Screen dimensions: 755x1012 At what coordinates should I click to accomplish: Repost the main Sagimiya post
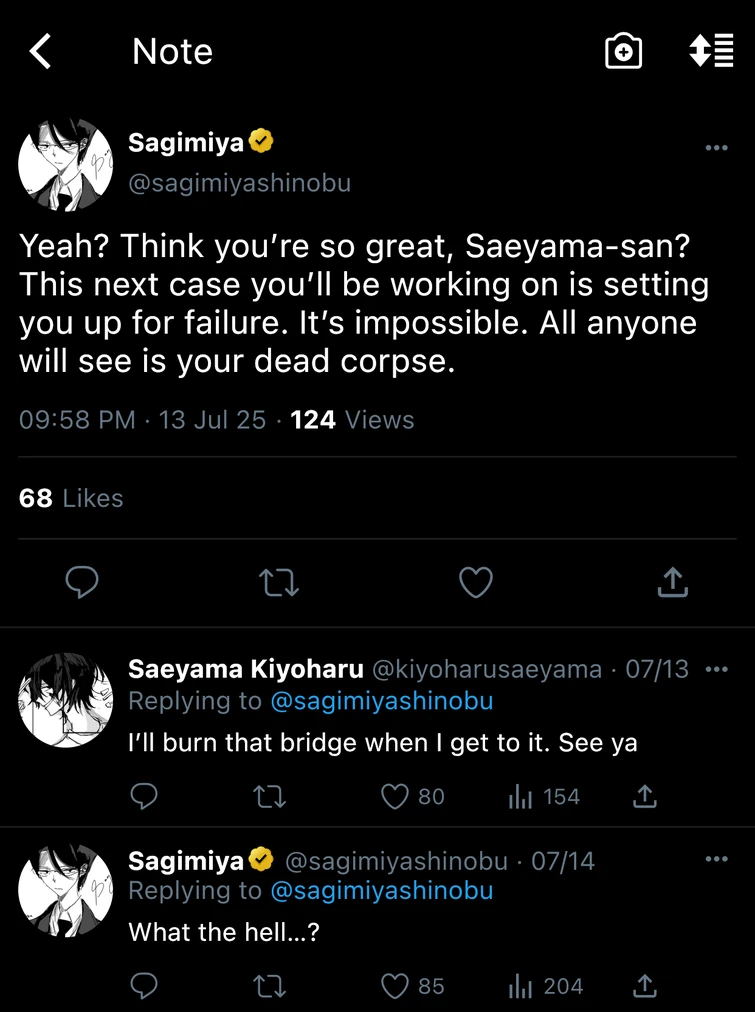278,582
